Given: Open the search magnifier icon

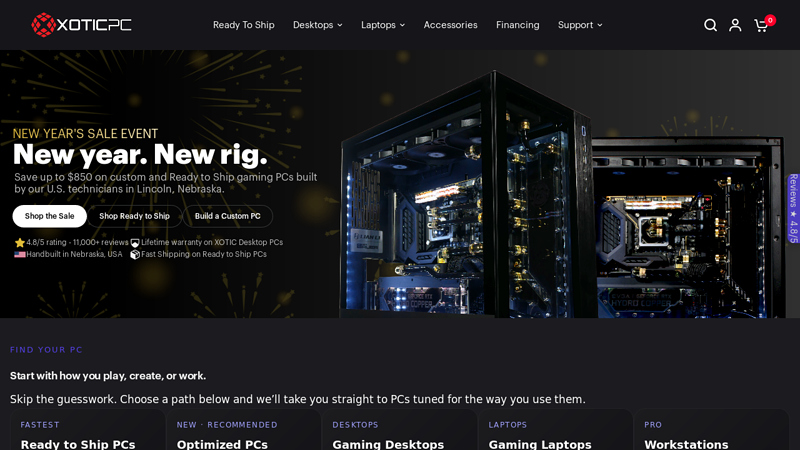Looking at the screenshot, I should tap(710, 25).
